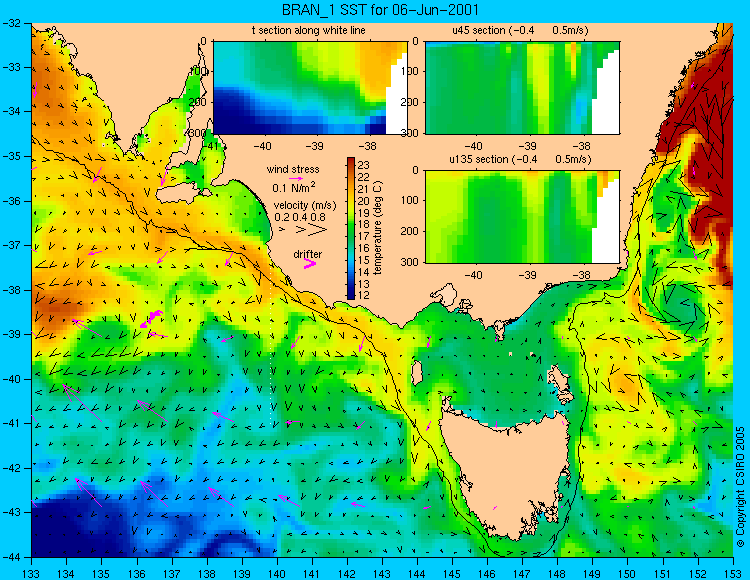Select the 'temperature (deg C)' colorbar label
Image resolution: width=750 pixels, height=580 pixels.
click(378, 228)
